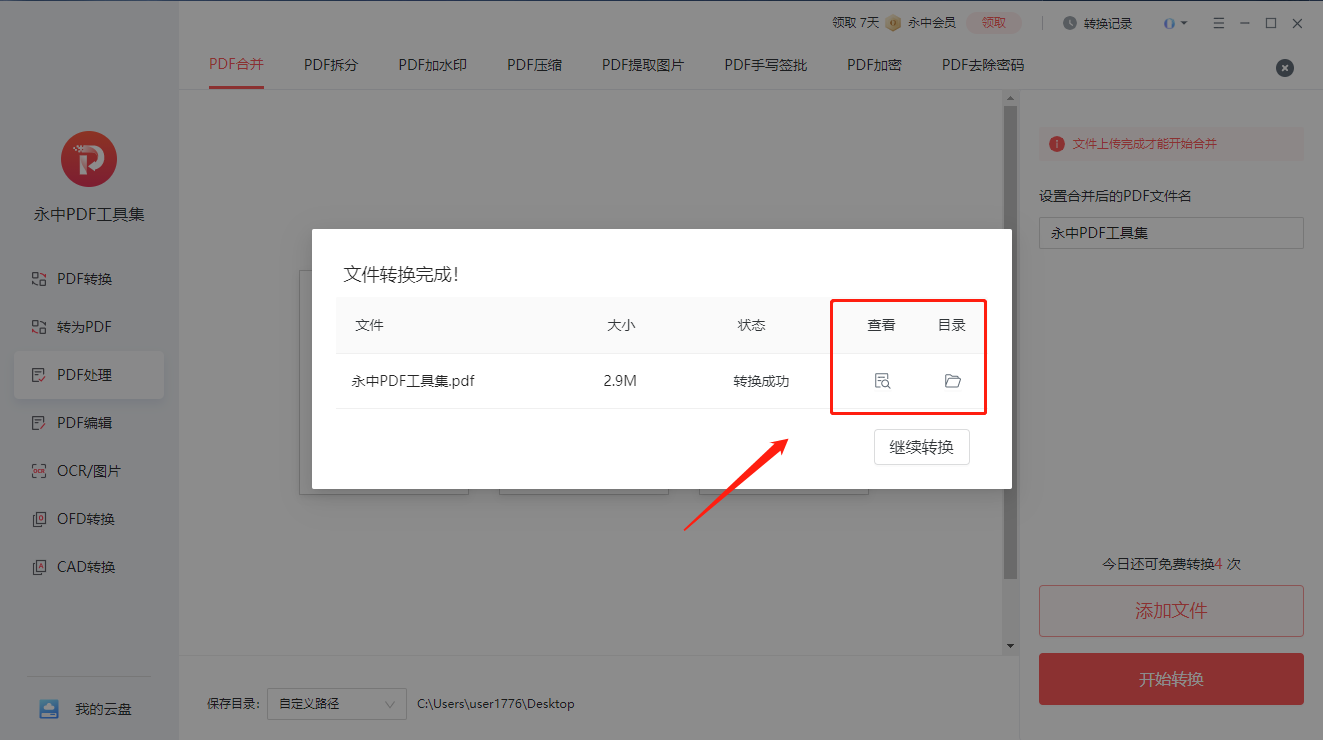Close the tool panel with round X icon
Screen dimensions: 1323x740
point(1285,68)
